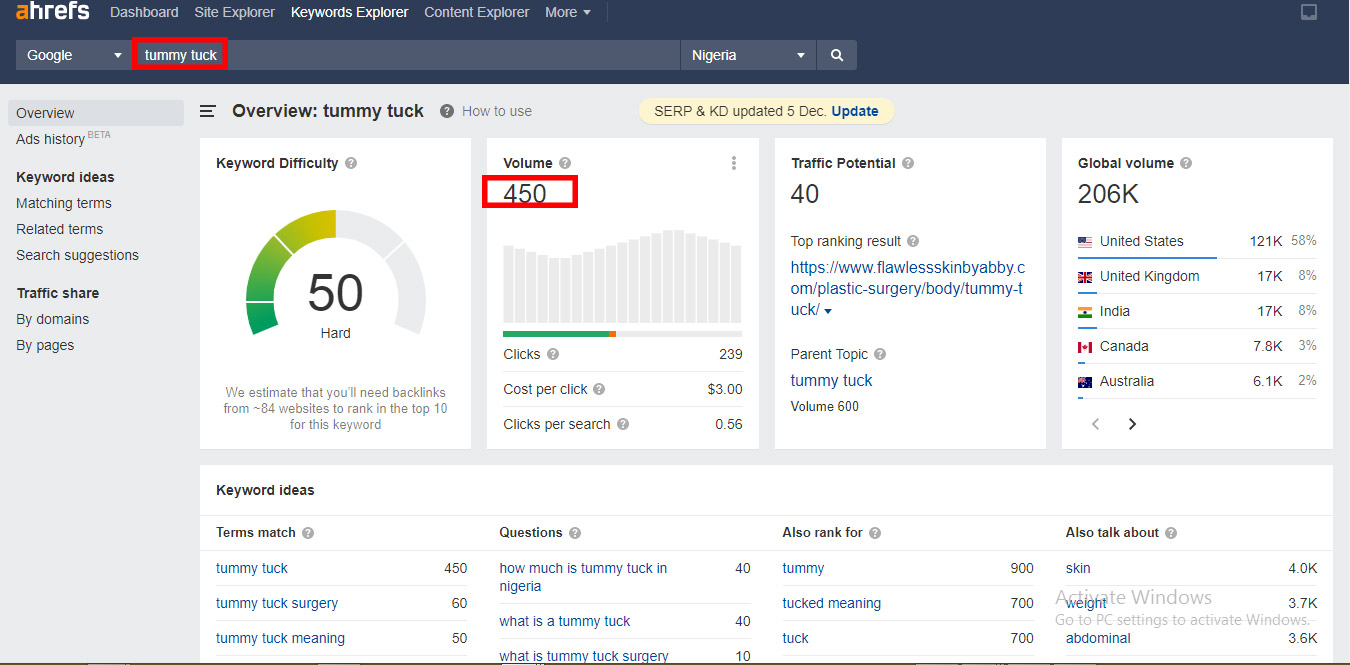1350x665 pixels.
Task: Click the ahrefs logo
Action: point(53,12)
